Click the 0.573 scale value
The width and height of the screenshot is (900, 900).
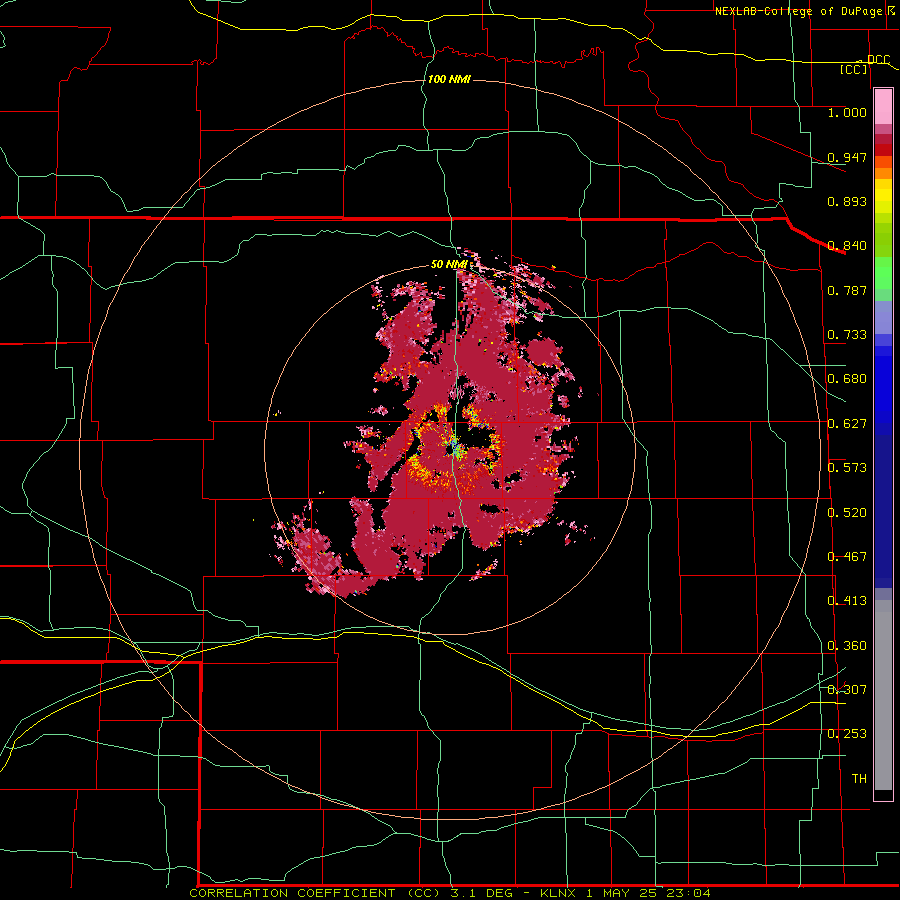click(x=847, y=468)
